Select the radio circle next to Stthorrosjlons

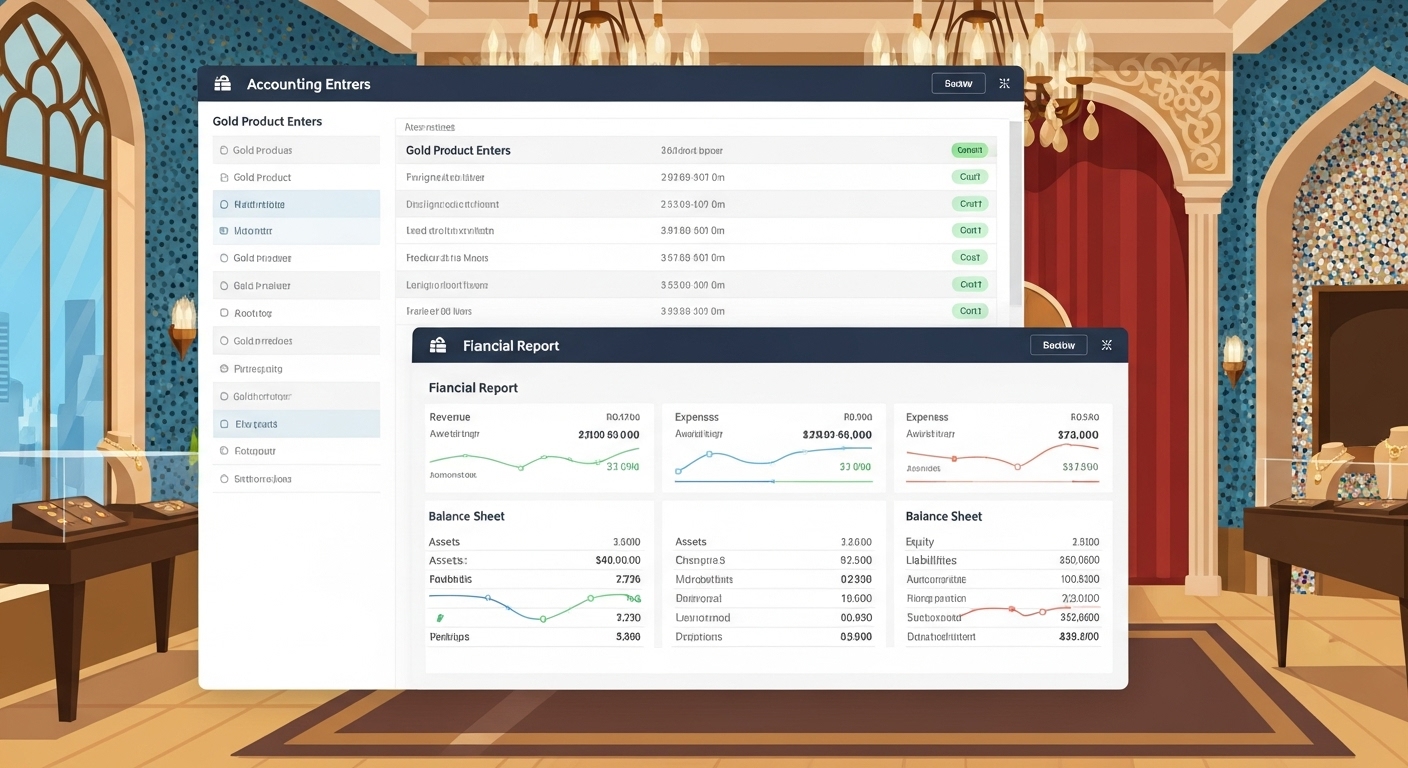click(224, 479)
